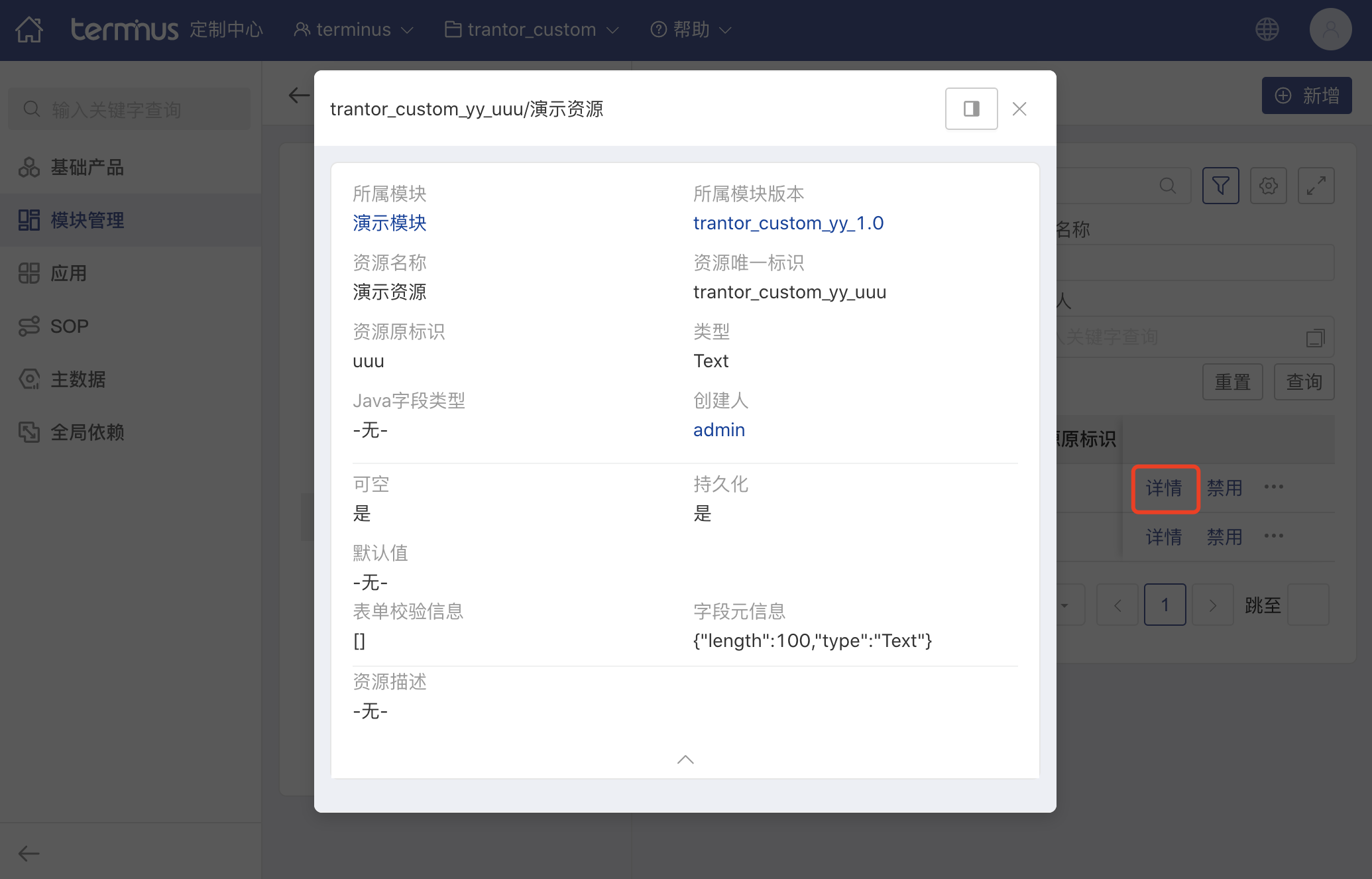This screenshot has height=879, width=1372.
Task: Open 应用 in the sidebar
Action: coord(131,273)
